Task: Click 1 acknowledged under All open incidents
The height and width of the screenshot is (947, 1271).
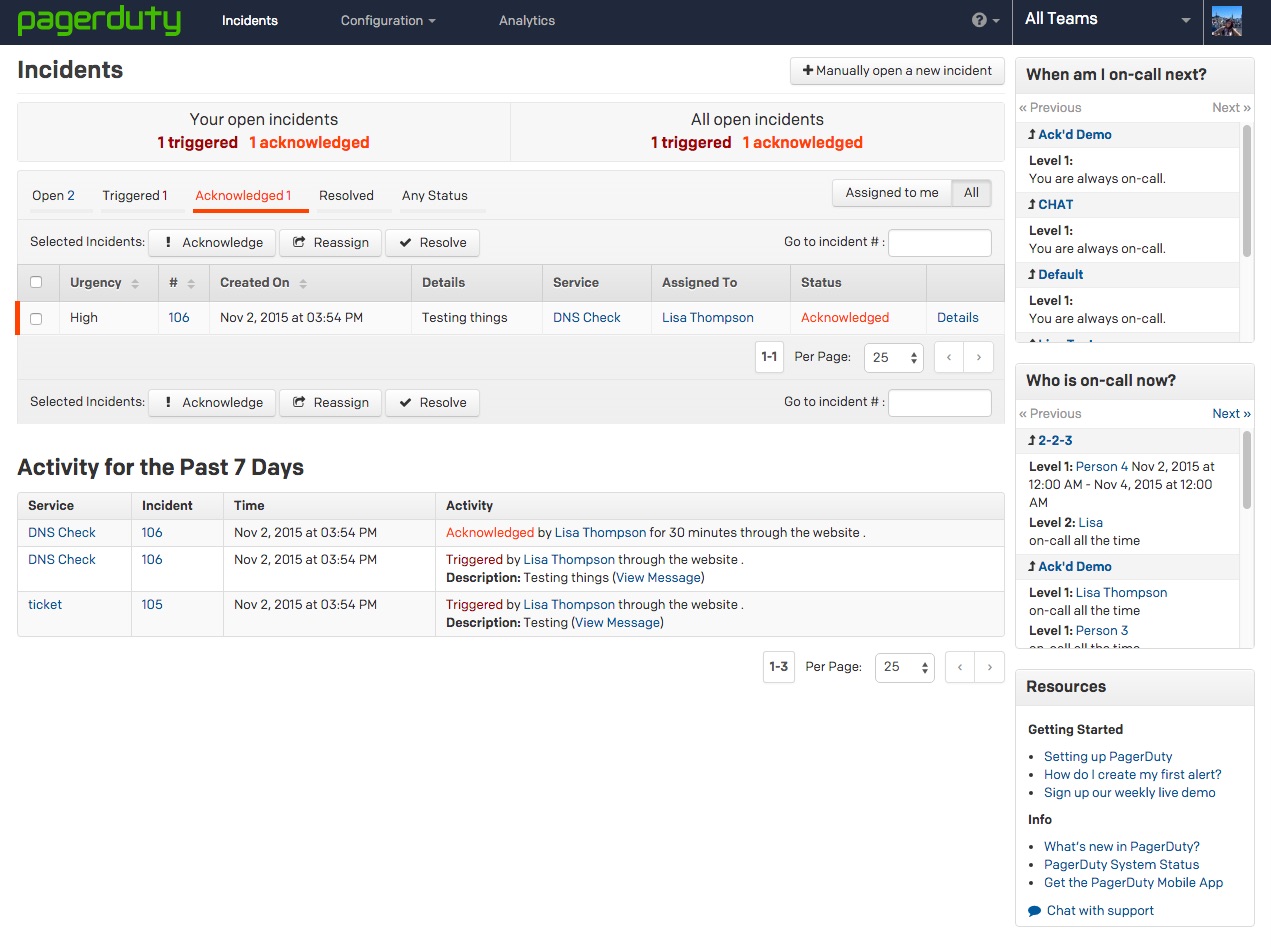Action: pos(802,143)
